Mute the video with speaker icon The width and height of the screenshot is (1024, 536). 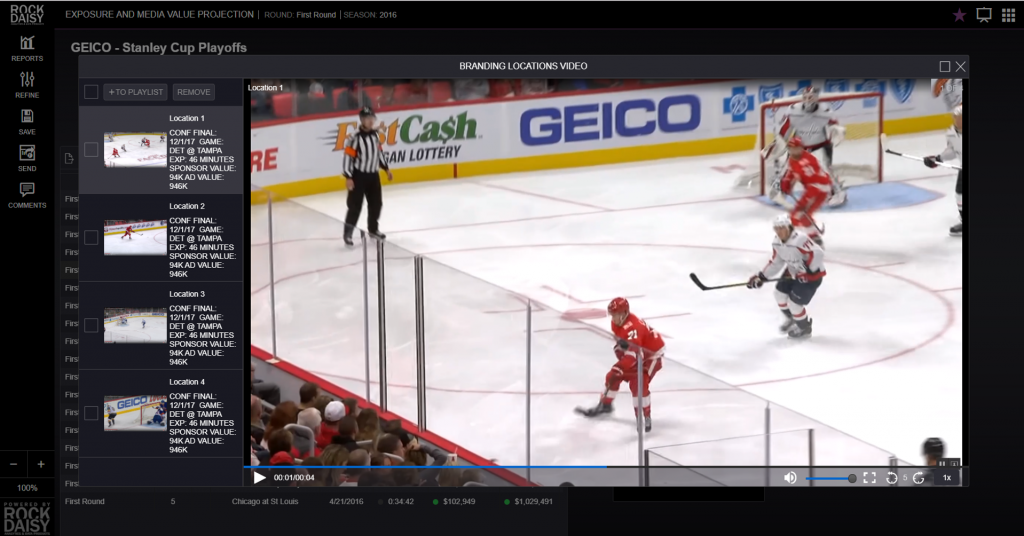[790, 478]
